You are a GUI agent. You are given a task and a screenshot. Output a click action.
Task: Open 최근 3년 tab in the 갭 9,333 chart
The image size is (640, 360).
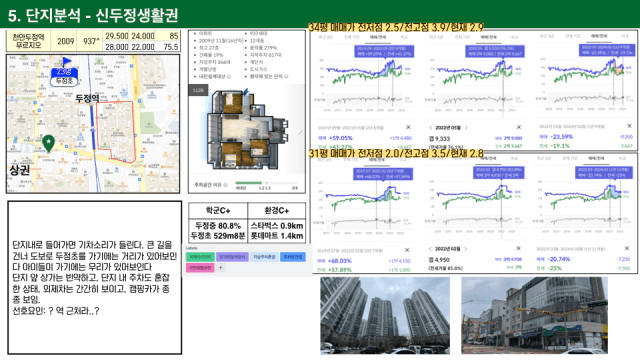(436, 37)
